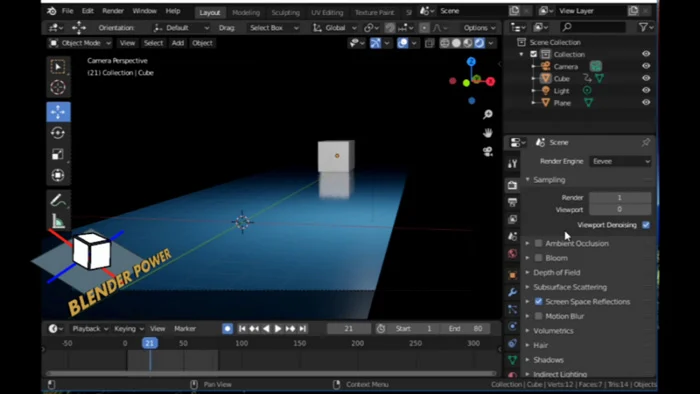Select the Measure tool
700x394 pixels.
(x=58, y=221)
